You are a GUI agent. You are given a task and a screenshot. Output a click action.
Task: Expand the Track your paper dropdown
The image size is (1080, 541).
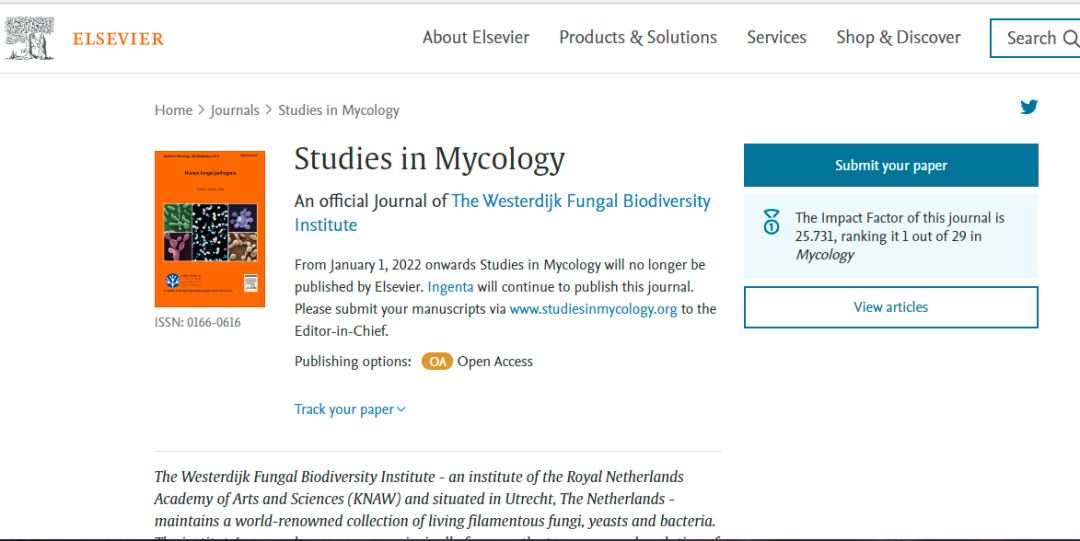coord(349,409)
